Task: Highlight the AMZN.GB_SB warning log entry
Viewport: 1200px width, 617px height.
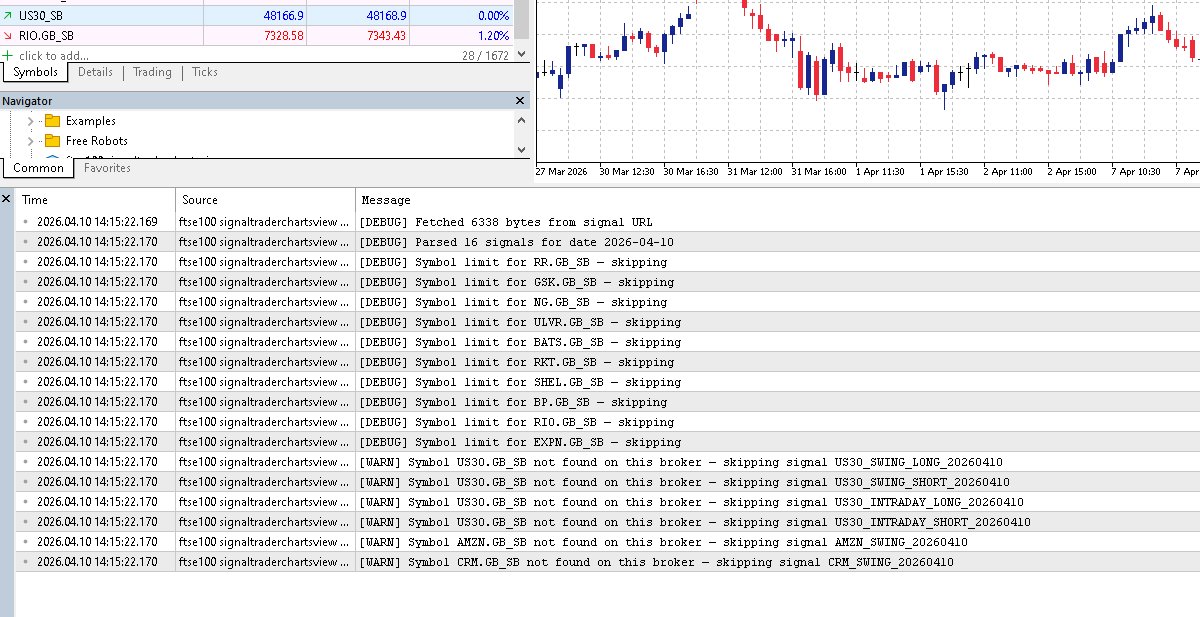Action: coord(600,542)
